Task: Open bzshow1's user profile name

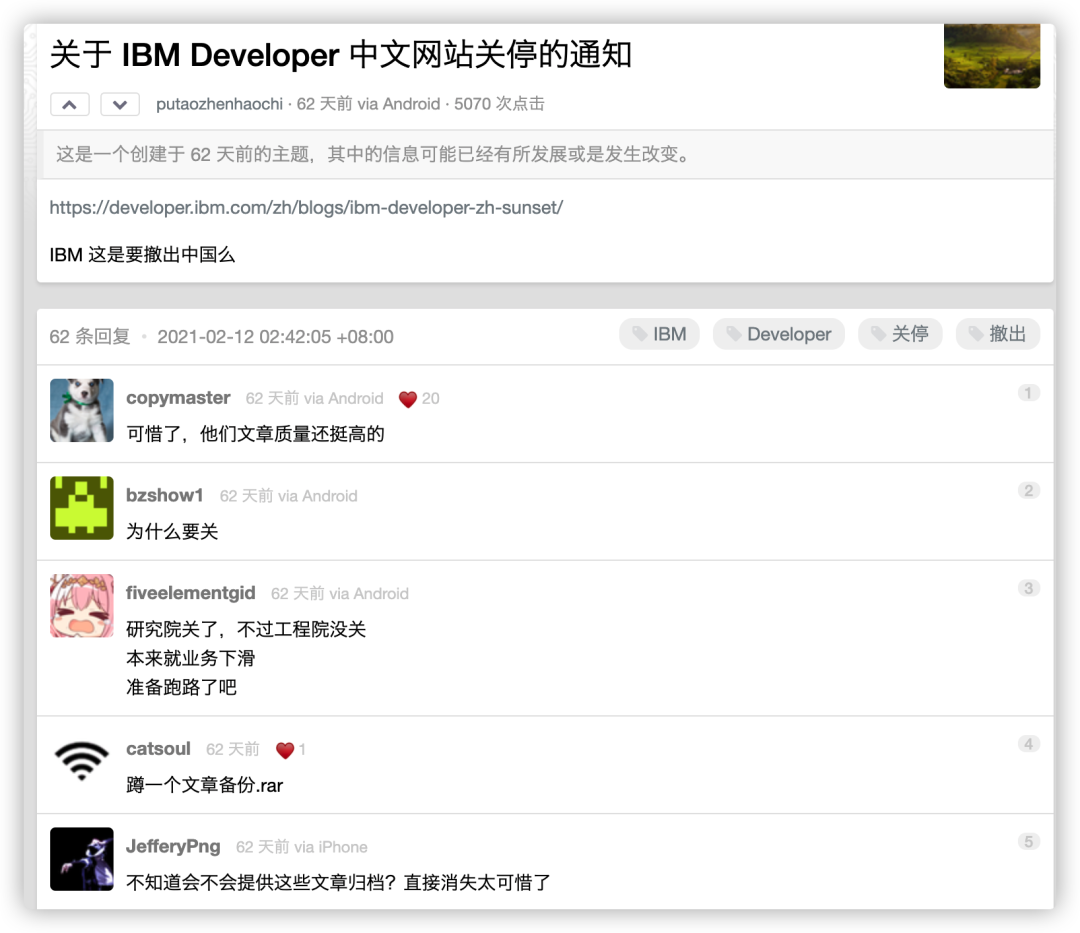Action: pos(165,496)
